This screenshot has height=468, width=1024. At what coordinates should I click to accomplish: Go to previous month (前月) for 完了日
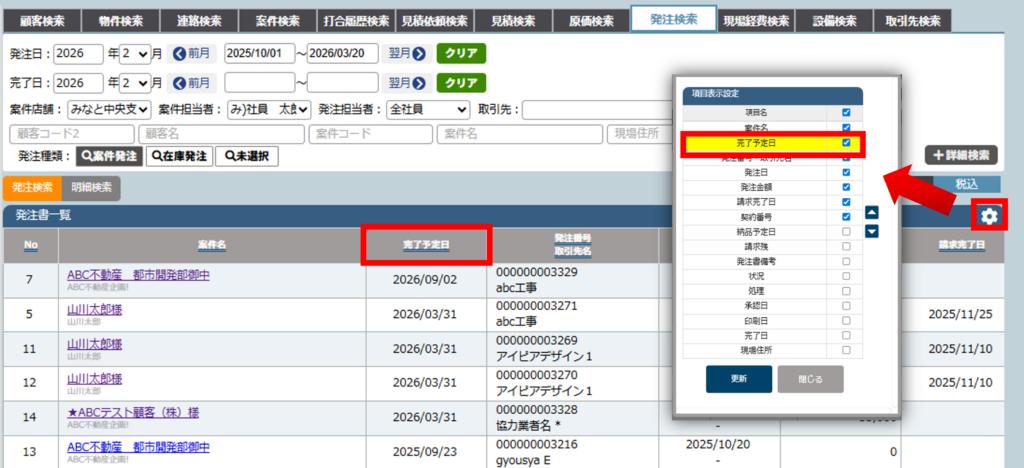[191, 82]
